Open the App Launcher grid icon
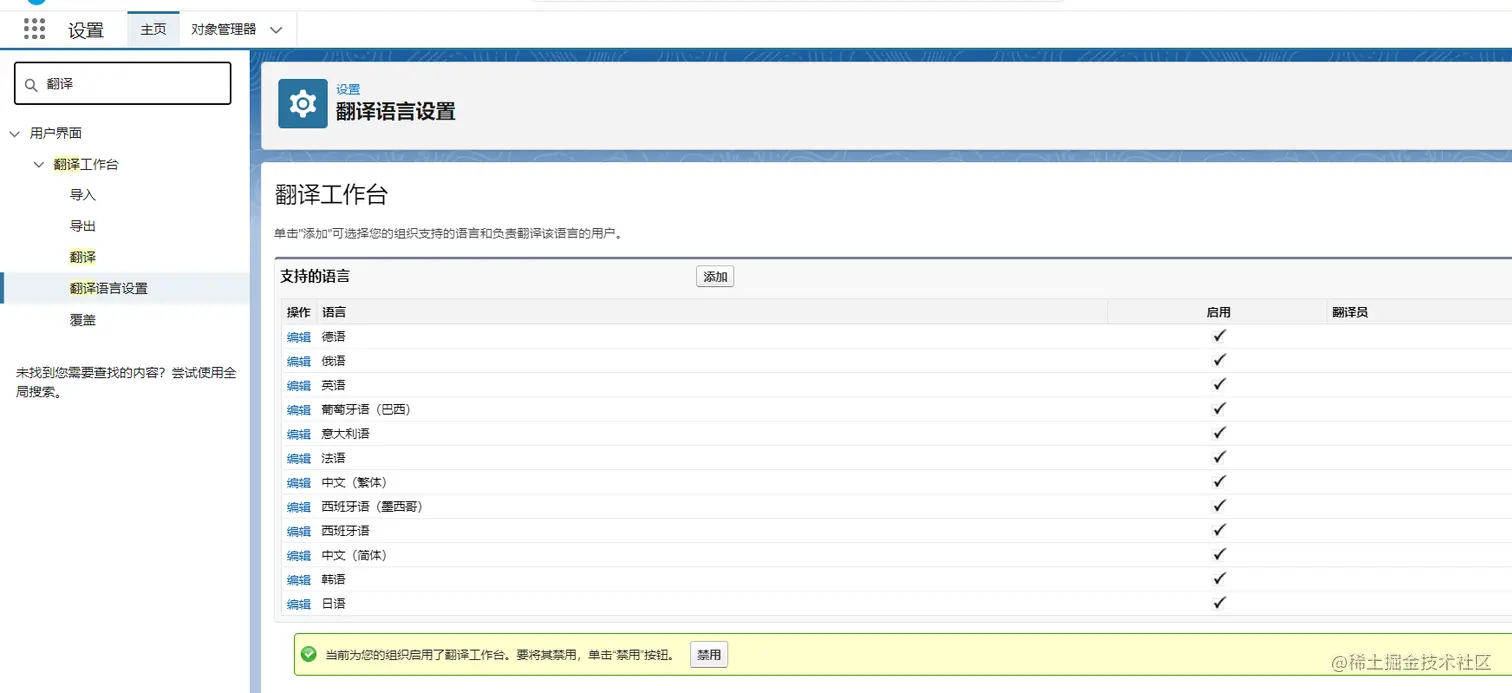The height and width of the screenshot is (693, 1512). (x=34, y=29)
